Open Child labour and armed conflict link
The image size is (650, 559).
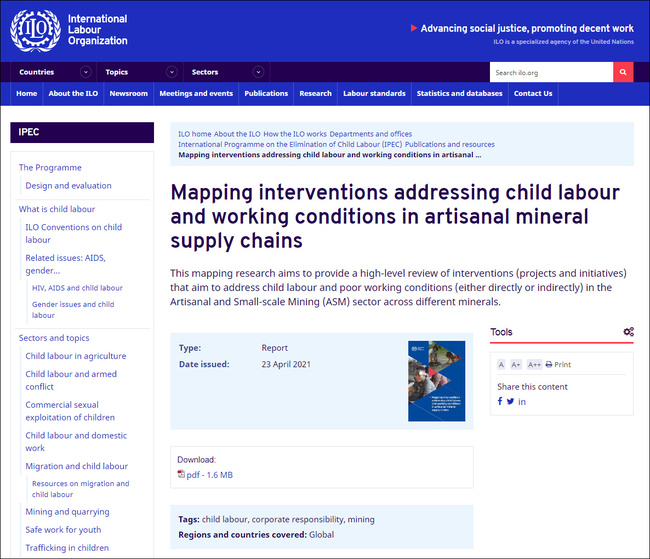[71, 380]
